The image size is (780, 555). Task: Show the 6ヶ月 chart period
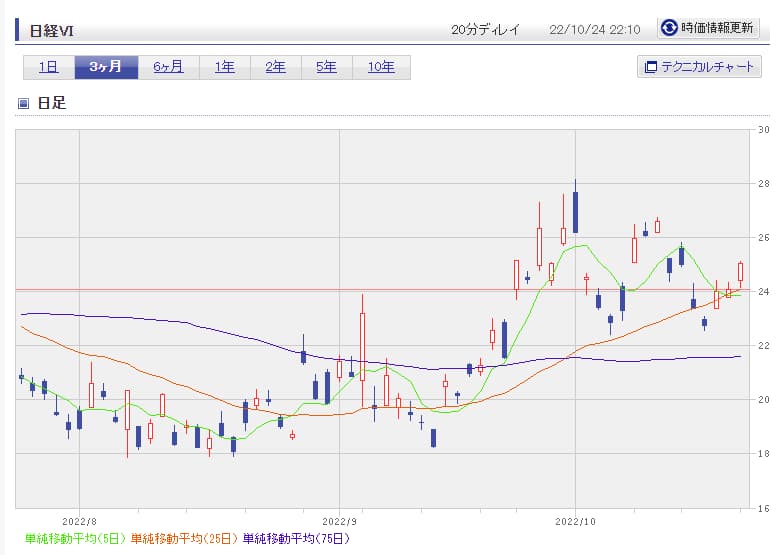[x=168, y=67]
